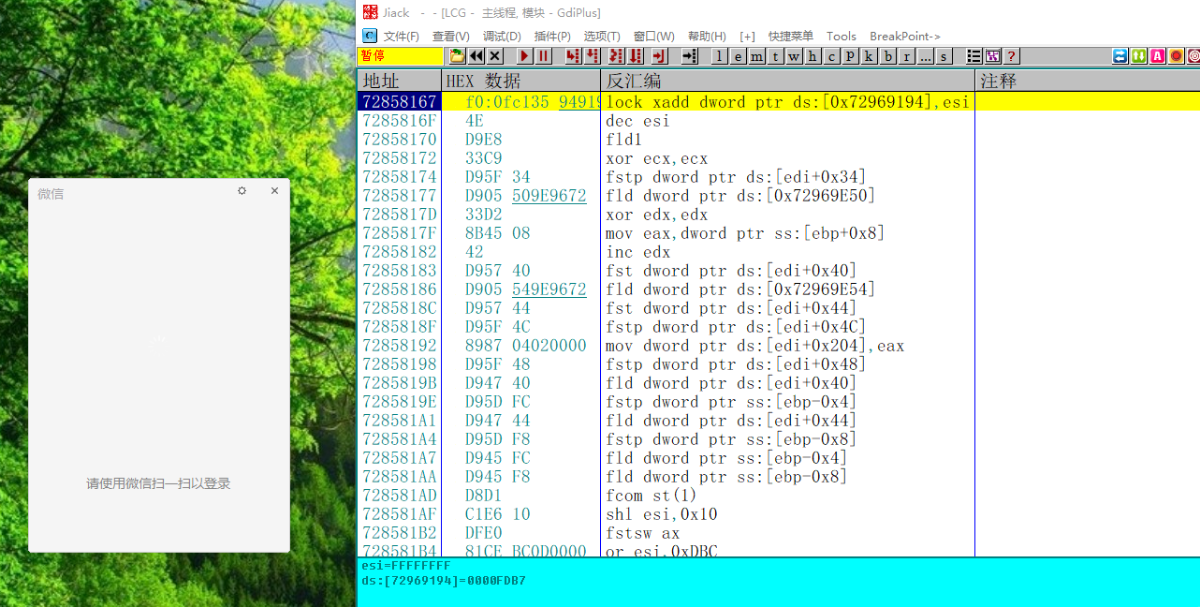Open the 调试(D) menu
The width and height of the screenshot is (1200, 607).
click(502, 36)
